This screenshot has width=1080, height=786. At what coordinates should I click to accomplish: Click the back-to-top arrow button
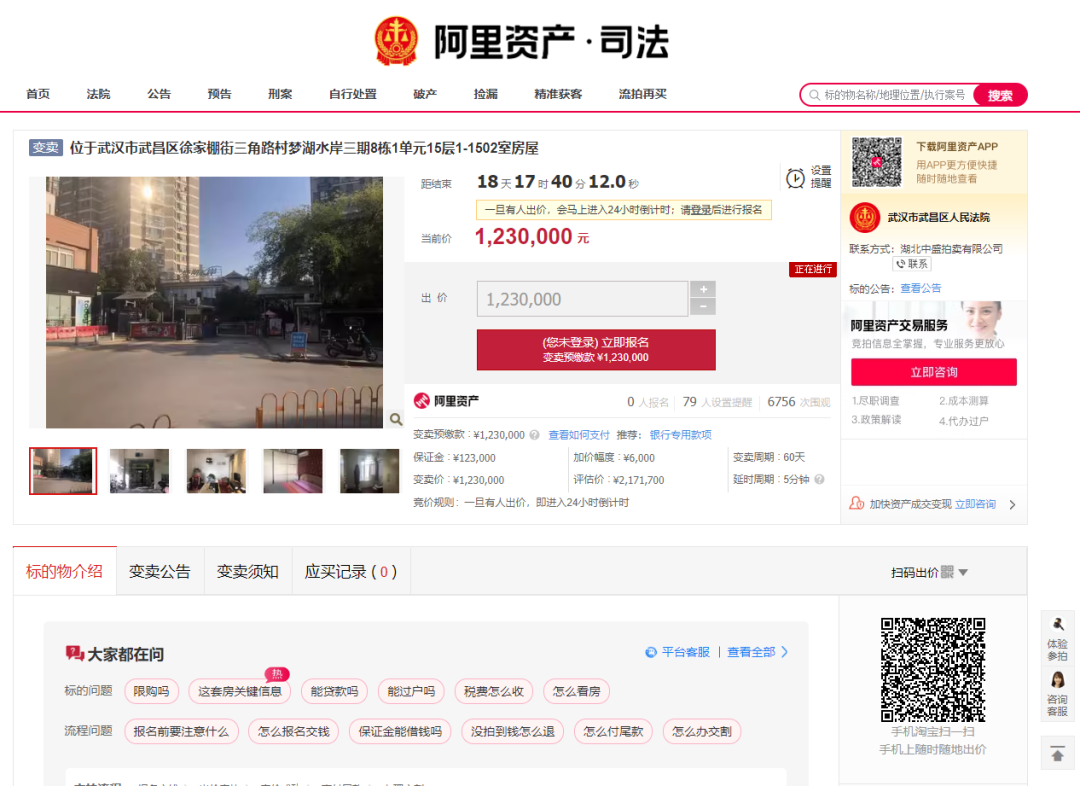[1057, 752]
